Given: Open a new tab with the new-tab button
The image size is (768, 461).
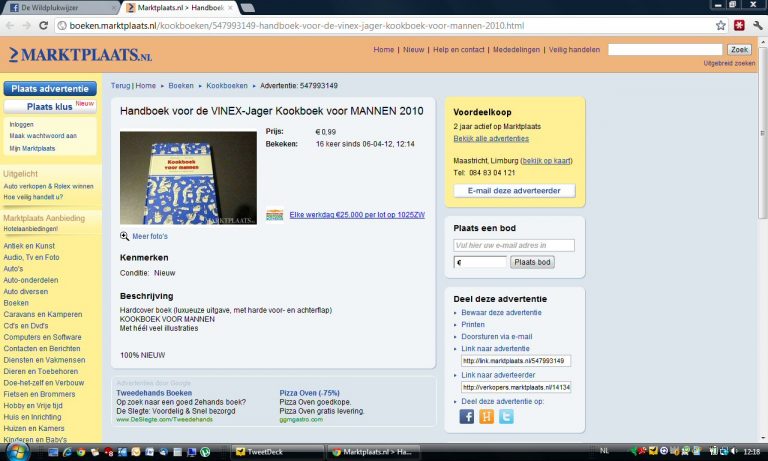Looking at the screenshot, I should [x=248, y=8].
